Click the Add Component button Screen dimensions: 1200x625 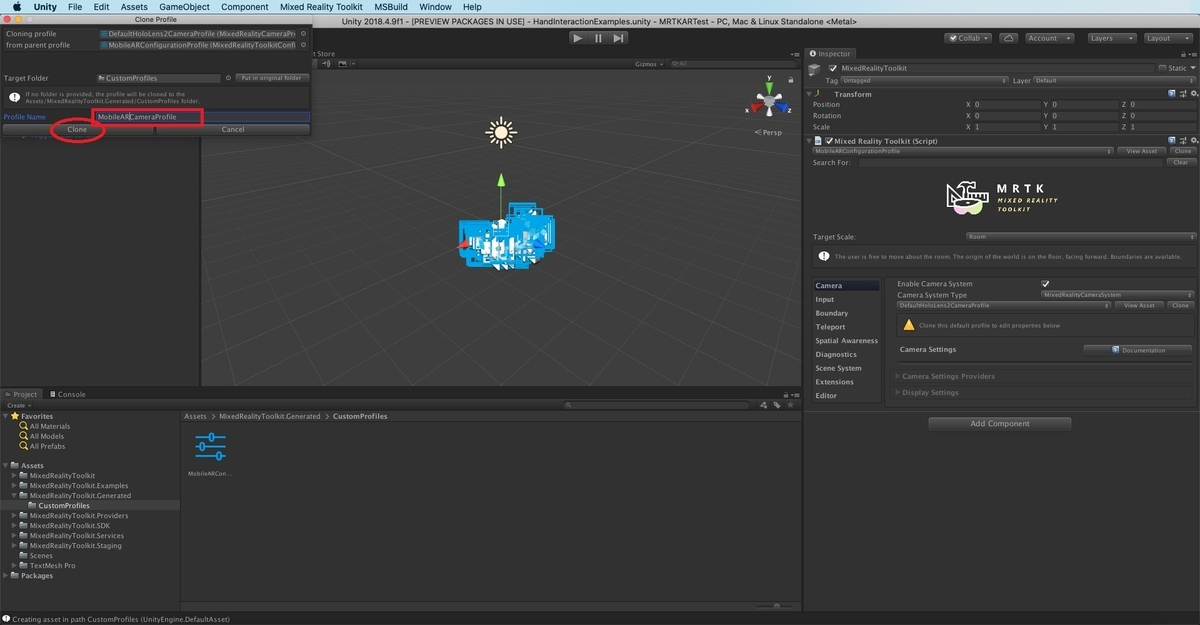pyautogui.click(x=1000, y=423)
